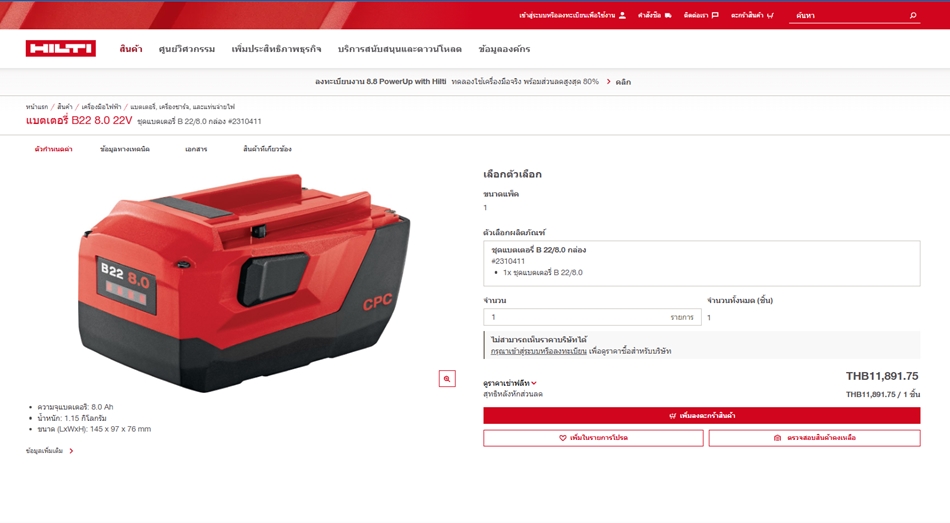
Task: Click the ติดต่อเรา contact link text
Action: [696, 15]
